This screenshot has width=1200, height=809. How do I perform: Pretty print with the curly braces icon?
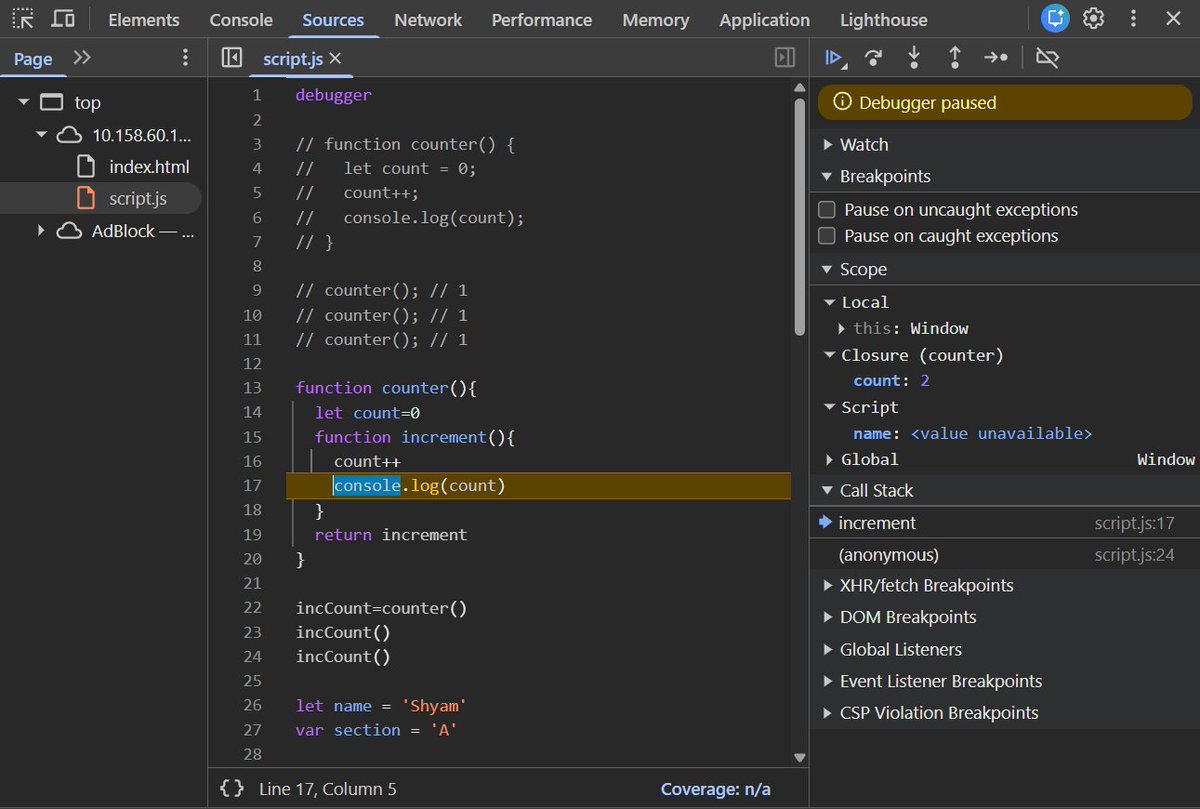pyautogui.click(x=232, y=789)
